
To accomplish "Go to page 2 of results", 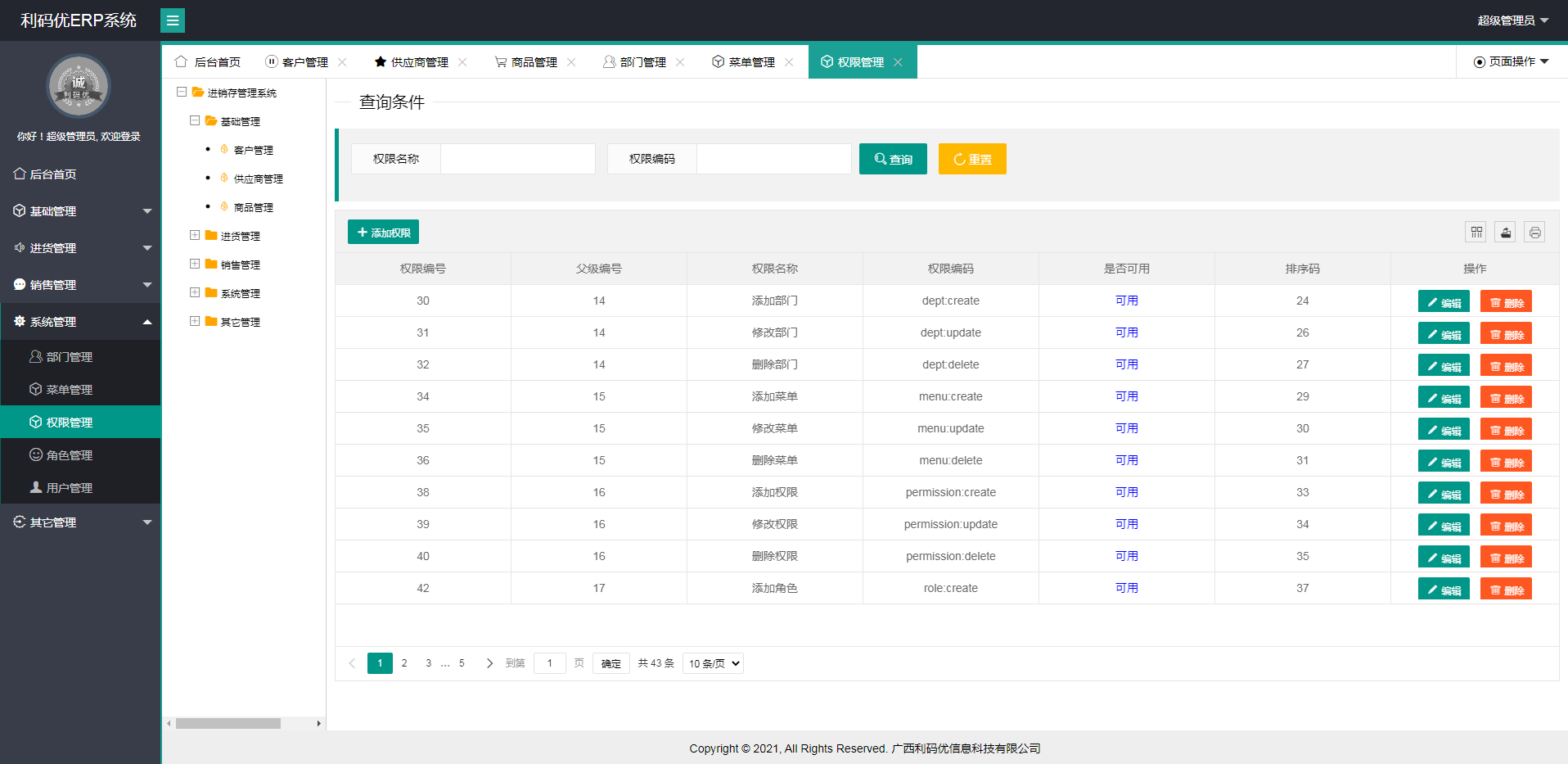I will [404, 663].
